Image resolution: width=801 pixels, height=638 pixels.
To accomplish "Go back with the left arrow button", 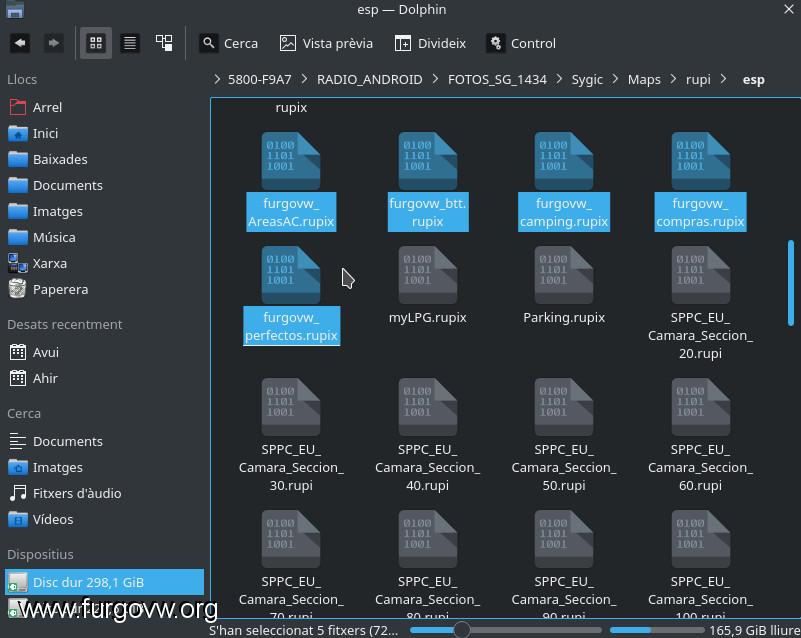I will pos(20,43).
